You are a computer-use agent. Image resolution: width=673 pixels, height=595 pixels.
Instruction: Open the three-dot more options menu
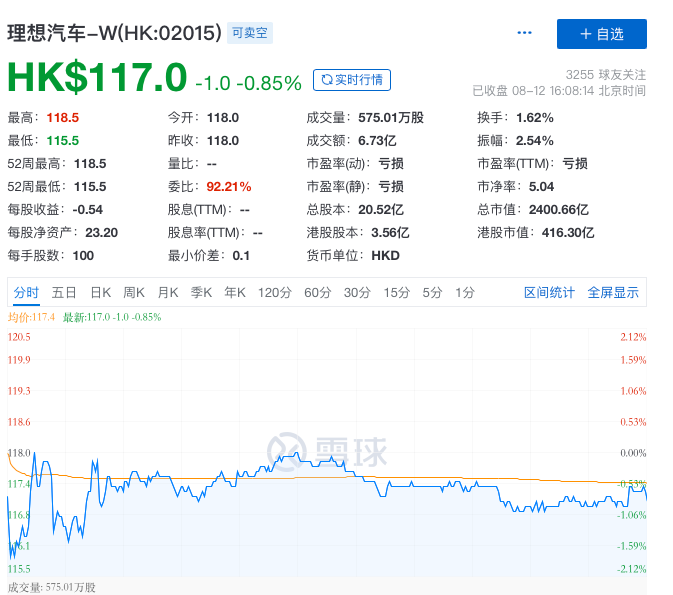coord(524,33)
